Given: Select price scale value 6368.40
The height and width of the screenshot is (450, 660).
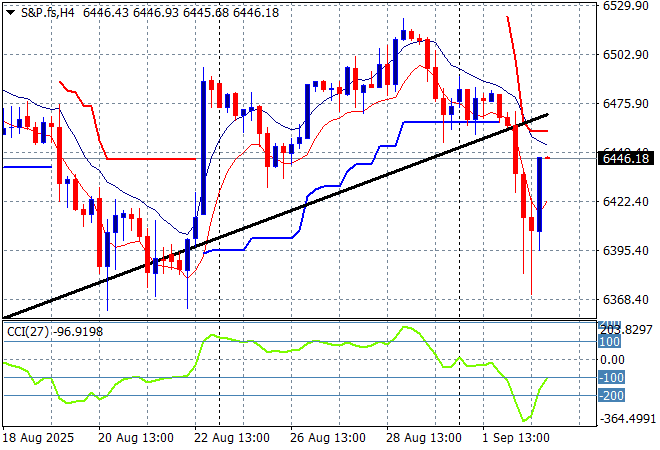Looking at the screenshot, I should click(x=626, y=300).
